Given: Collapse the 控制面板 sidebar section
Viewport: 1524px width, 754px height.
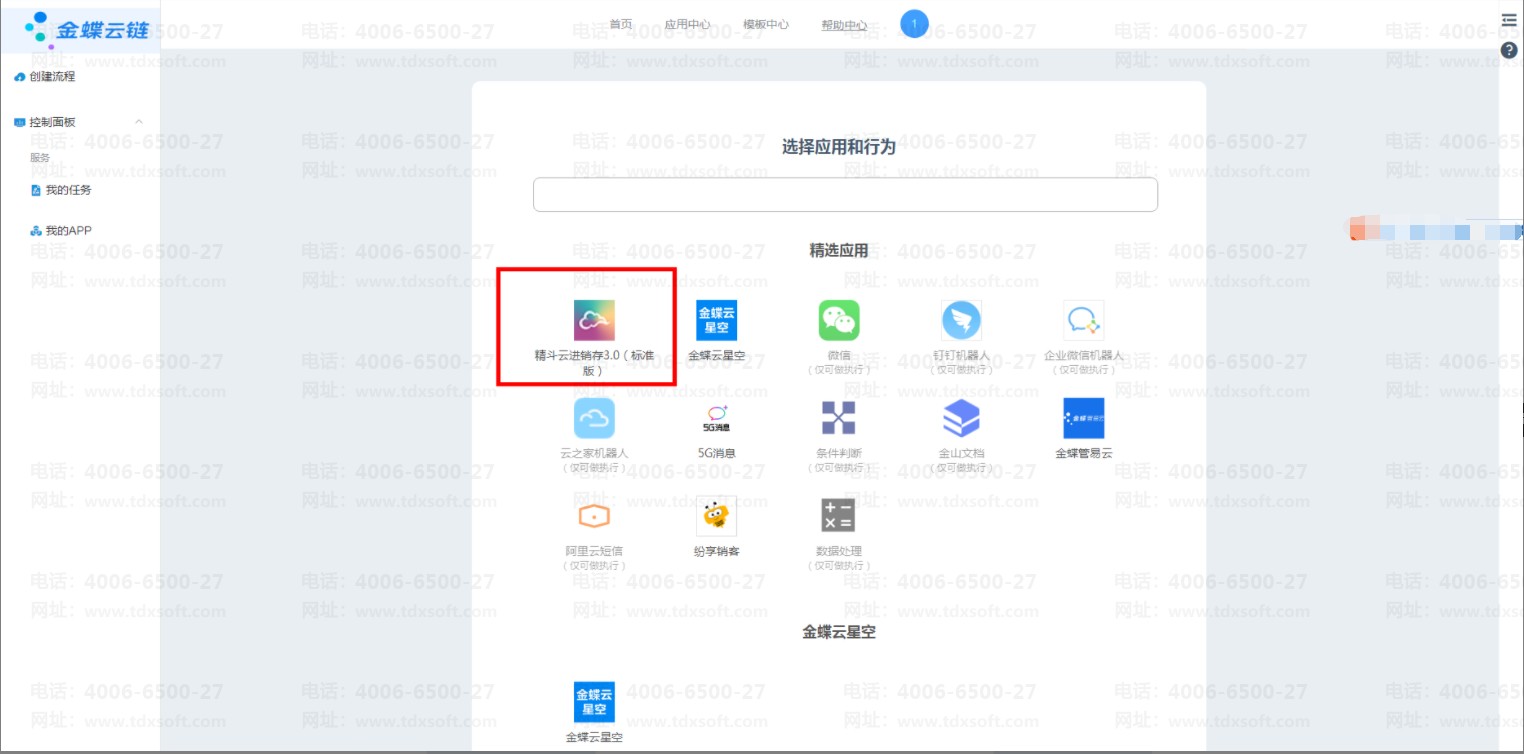Looking at the screenshot, I should (139, 122).
